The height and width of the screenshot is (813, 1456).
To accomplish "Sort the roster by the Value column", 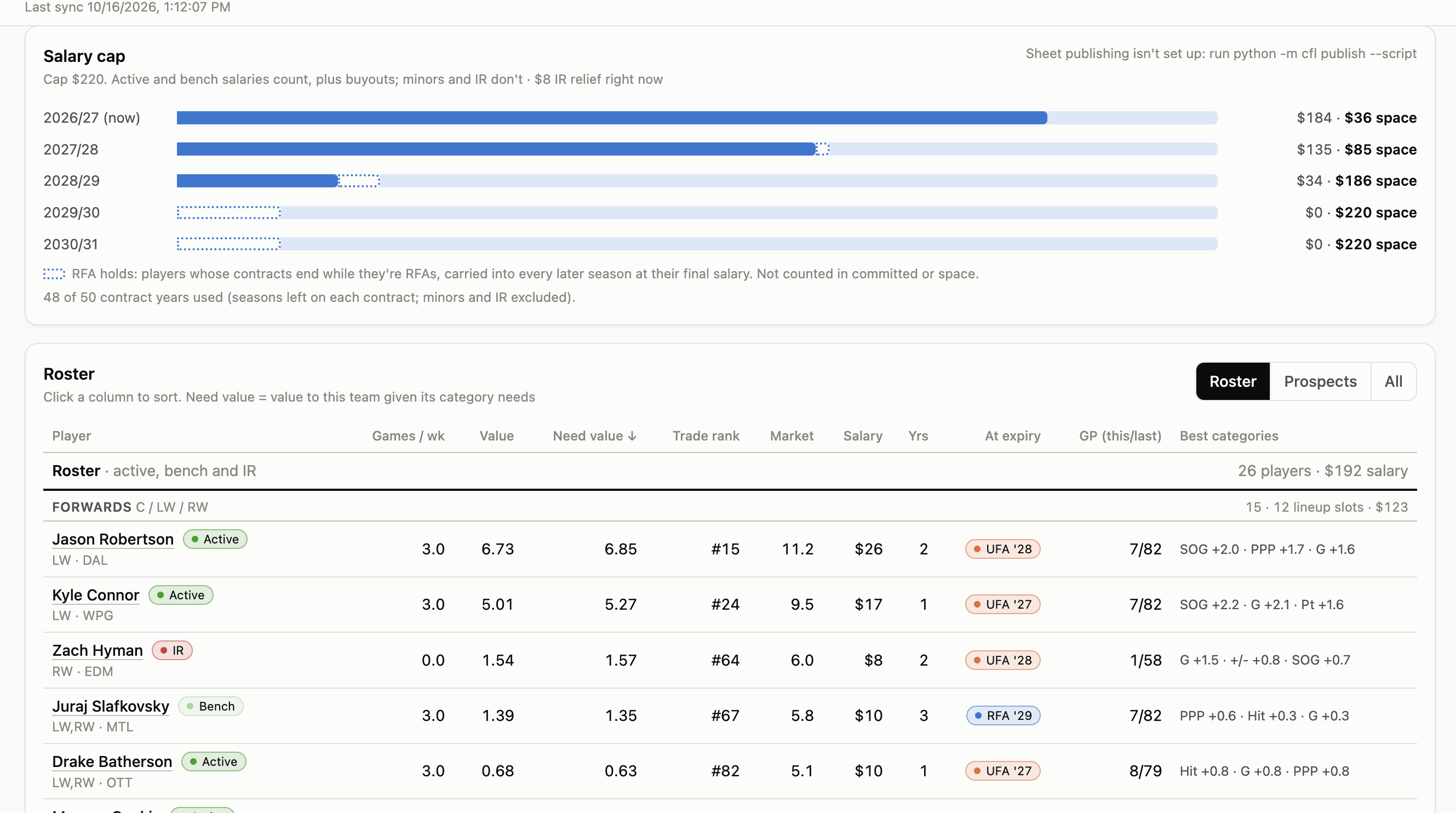I will 496,436.
